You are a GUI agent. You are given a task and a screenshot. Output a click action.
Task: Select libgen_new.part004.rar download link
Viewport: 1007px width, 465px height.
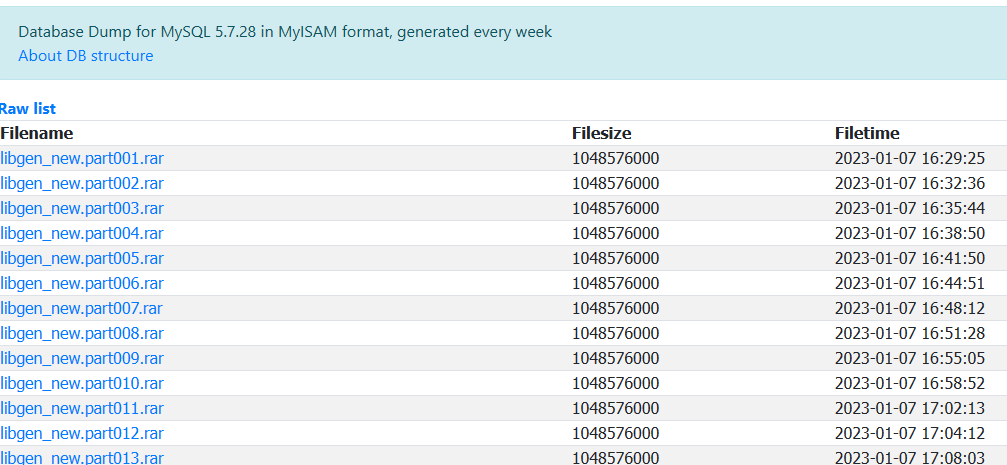[82, 233]
